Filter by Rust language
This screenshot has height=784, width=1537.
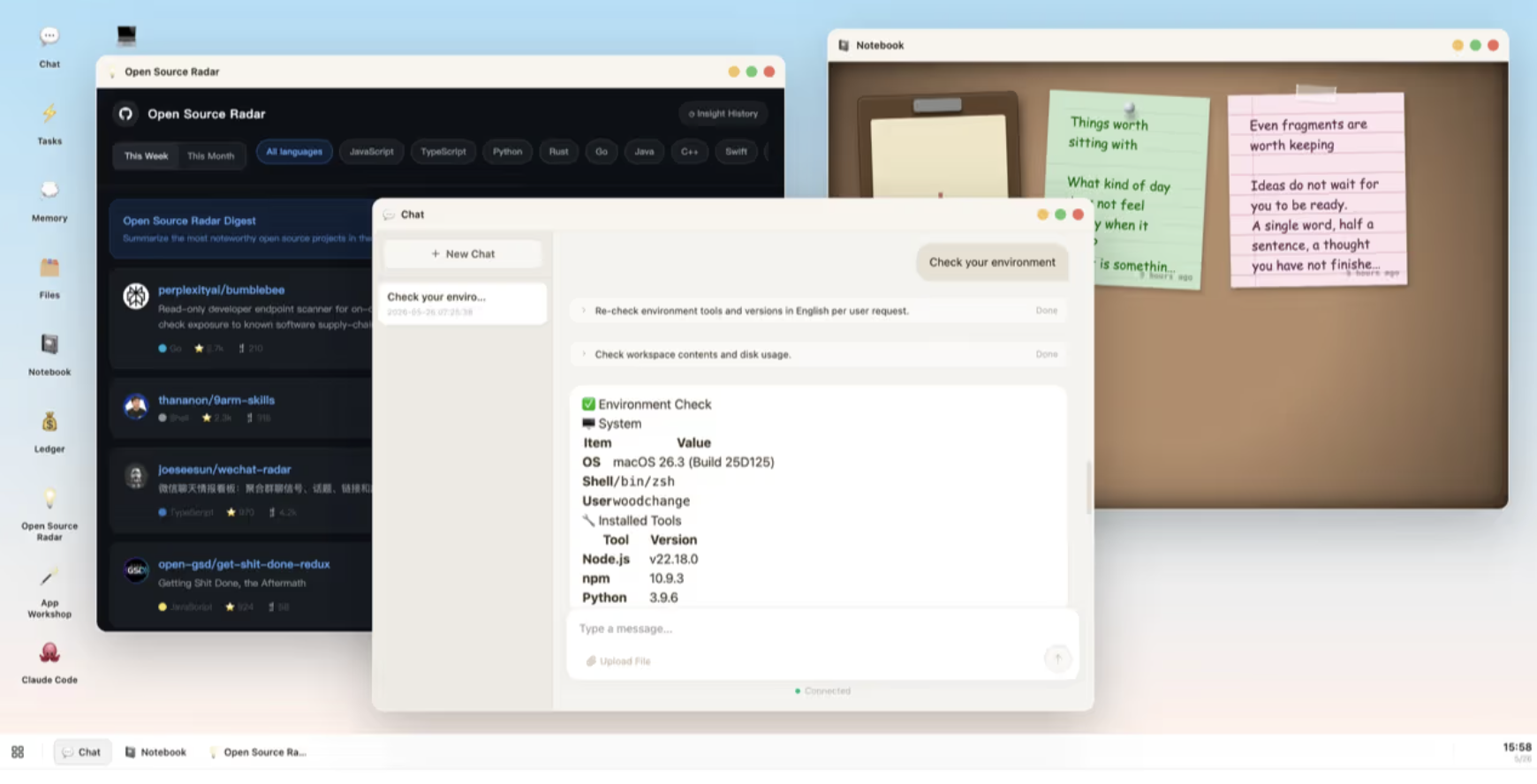pyautogui.click(x=558, y=152)
